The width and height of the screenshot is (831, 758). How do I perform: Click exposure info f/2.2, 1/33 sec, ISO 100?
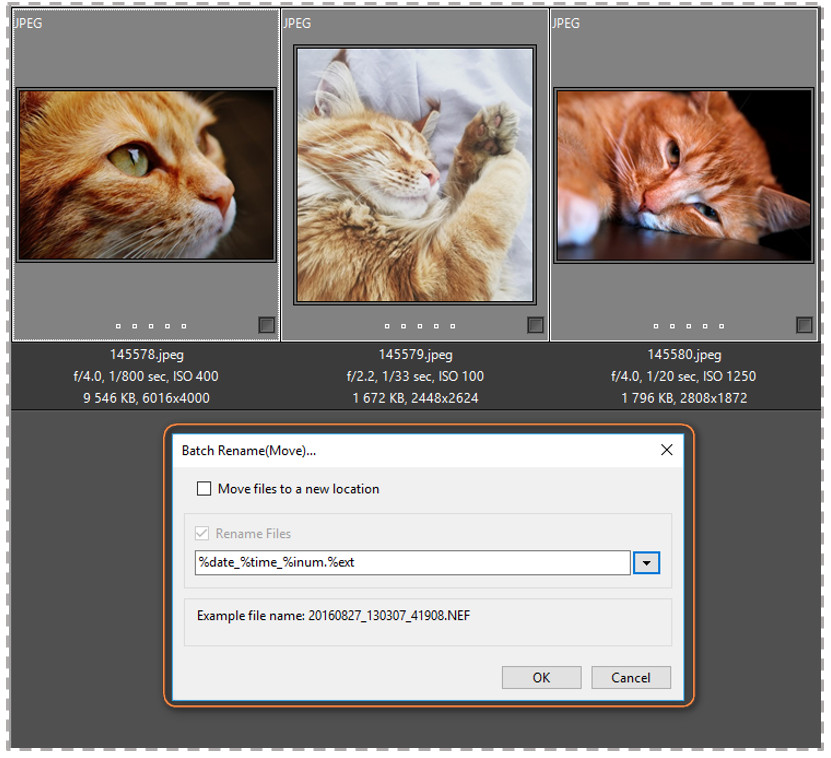pyautogui.click(x=415, y=376)
